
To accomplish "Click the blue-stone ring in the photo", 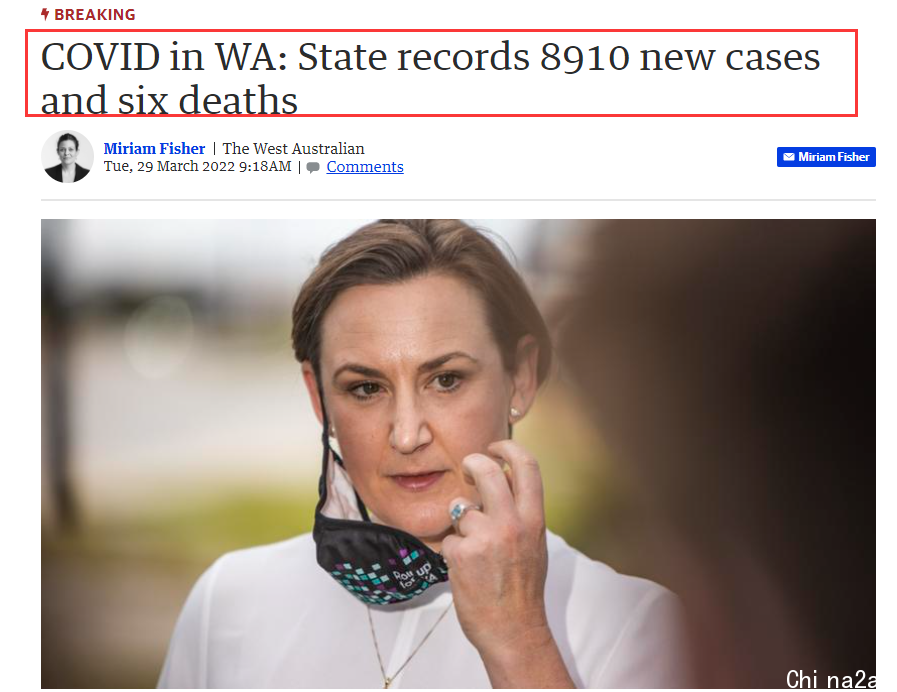I will click(462, 511).
